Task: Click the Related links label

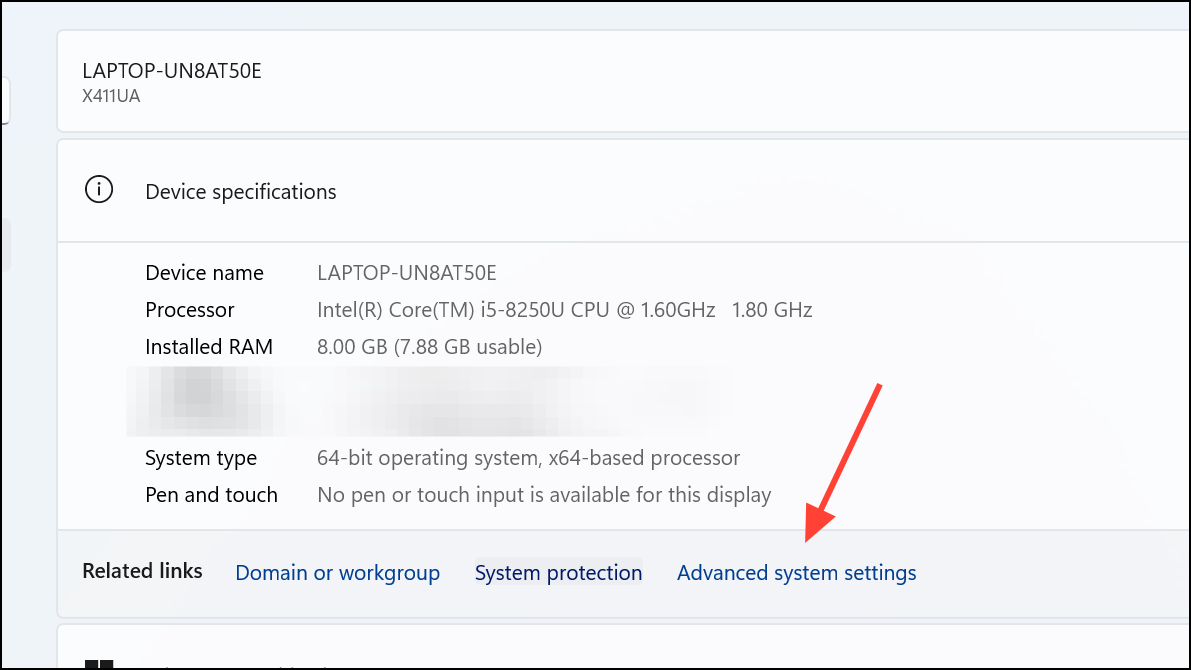Action: [142, 570]
